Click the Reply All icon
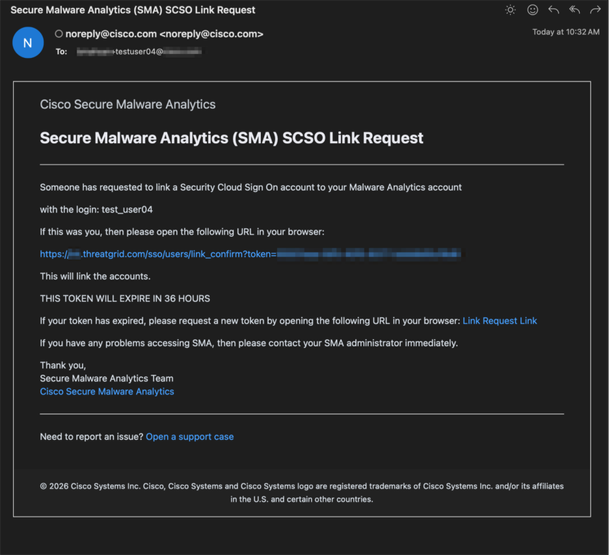609x555 pixels. tap(575, 10)
